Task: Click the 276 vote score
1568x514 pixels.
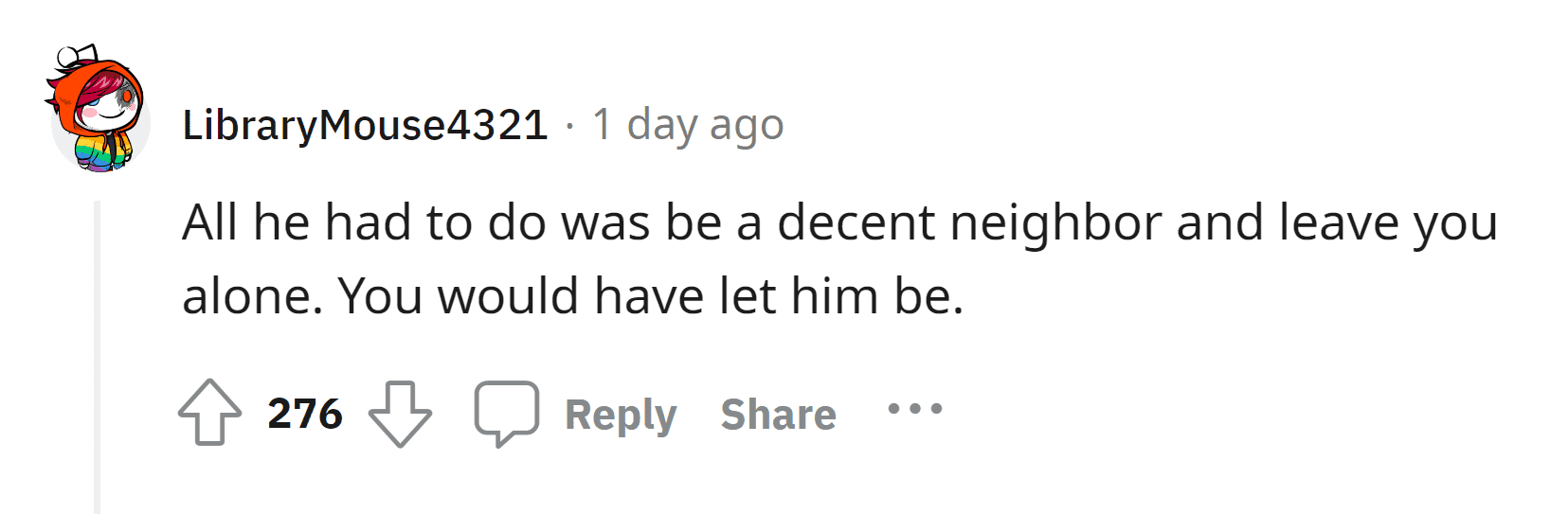Action: click(305, 414)
